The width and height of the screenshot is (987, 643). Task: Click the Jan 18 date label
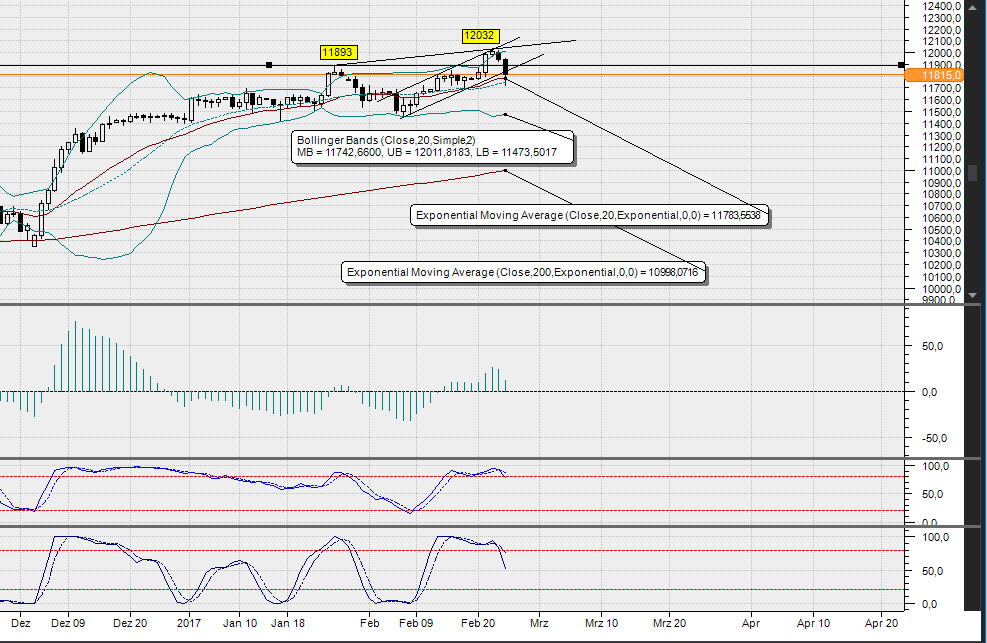[288, 623]
